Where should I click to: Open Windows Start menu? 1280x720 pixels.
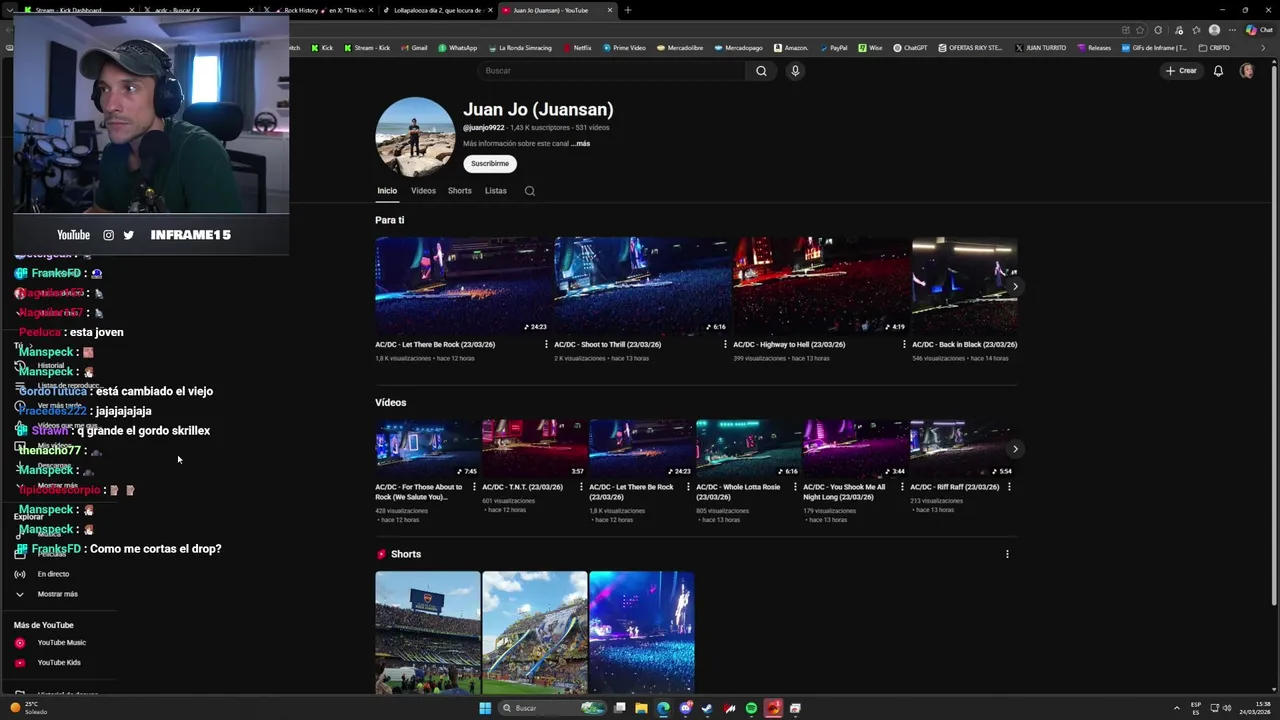click(485, 708)
